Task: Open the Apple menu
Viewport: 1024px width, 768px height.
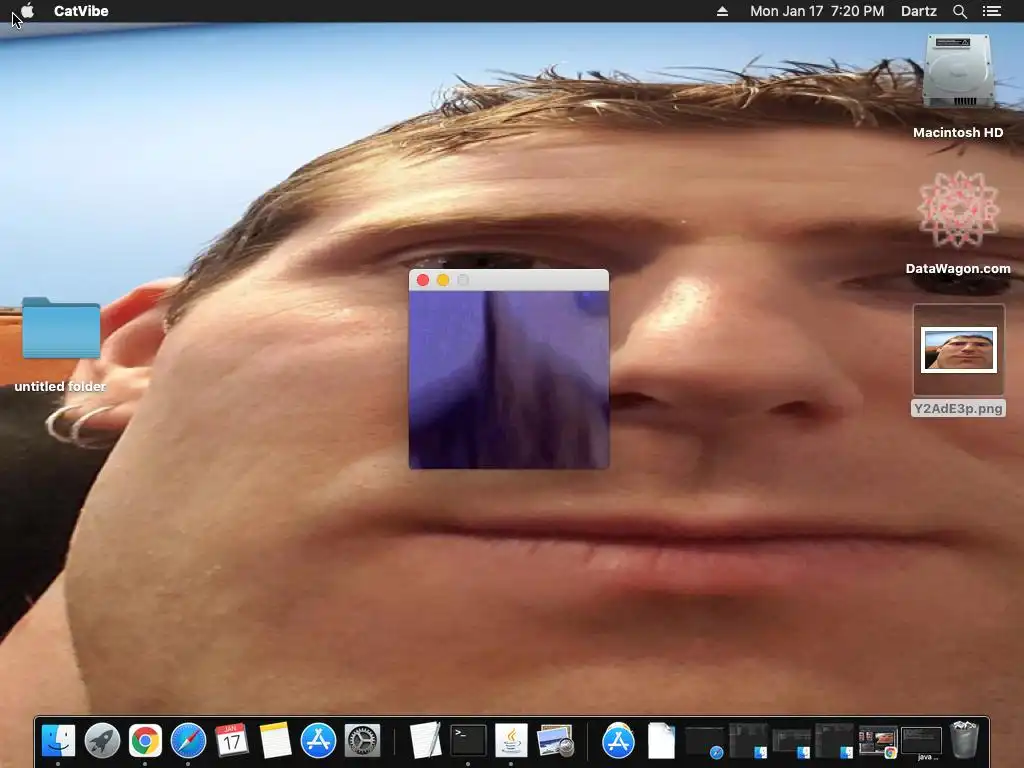Action: [27, 11]
